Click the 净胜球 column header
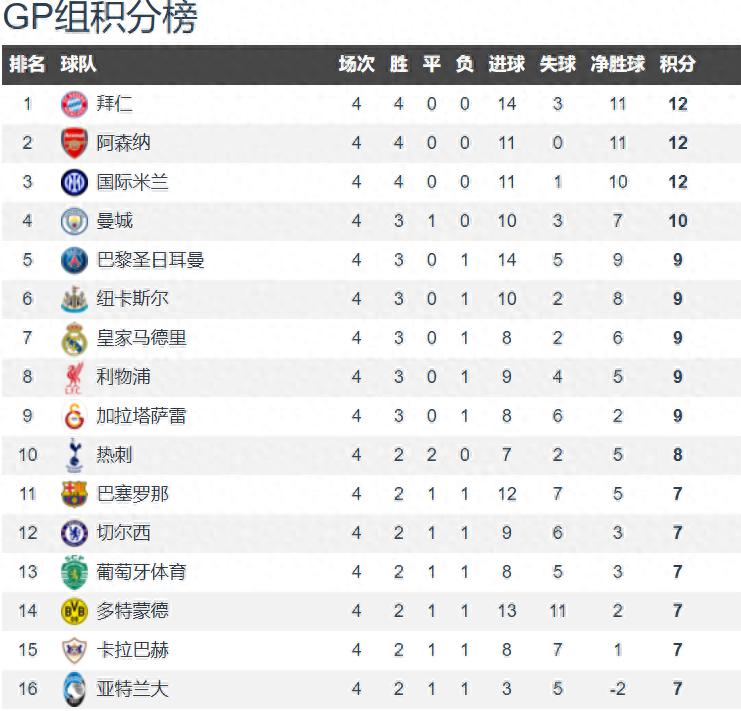Screen dimensions: 741x711 coord(617,64)
